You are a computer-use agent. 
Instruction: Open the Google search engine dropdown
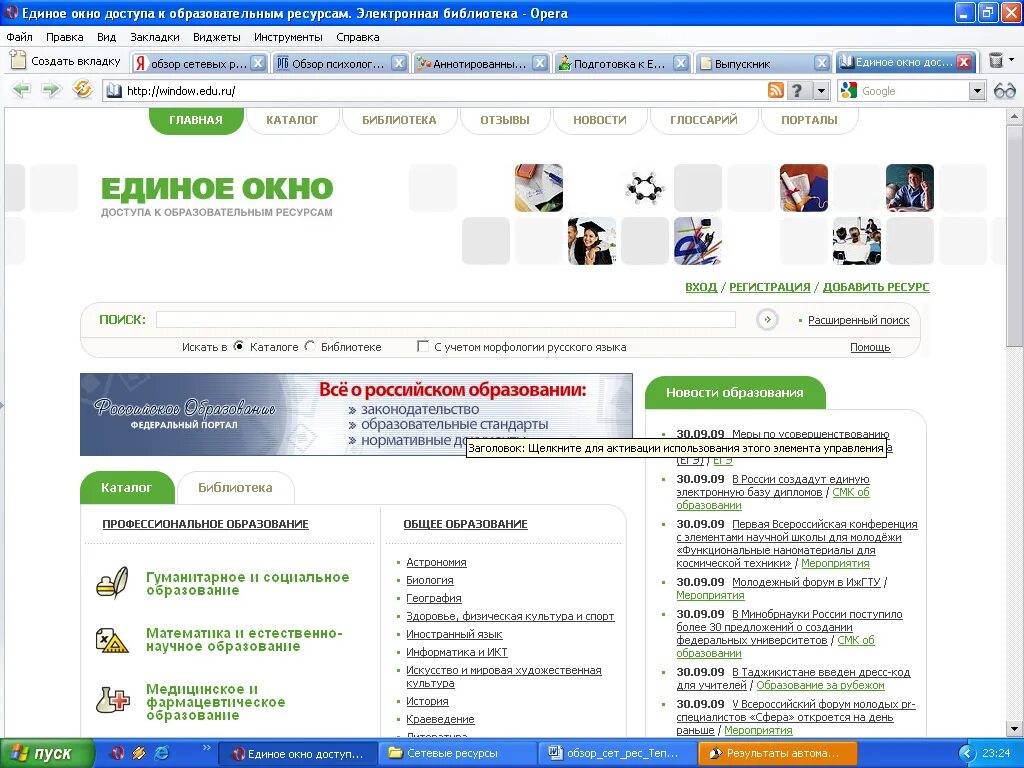[977, 91]
